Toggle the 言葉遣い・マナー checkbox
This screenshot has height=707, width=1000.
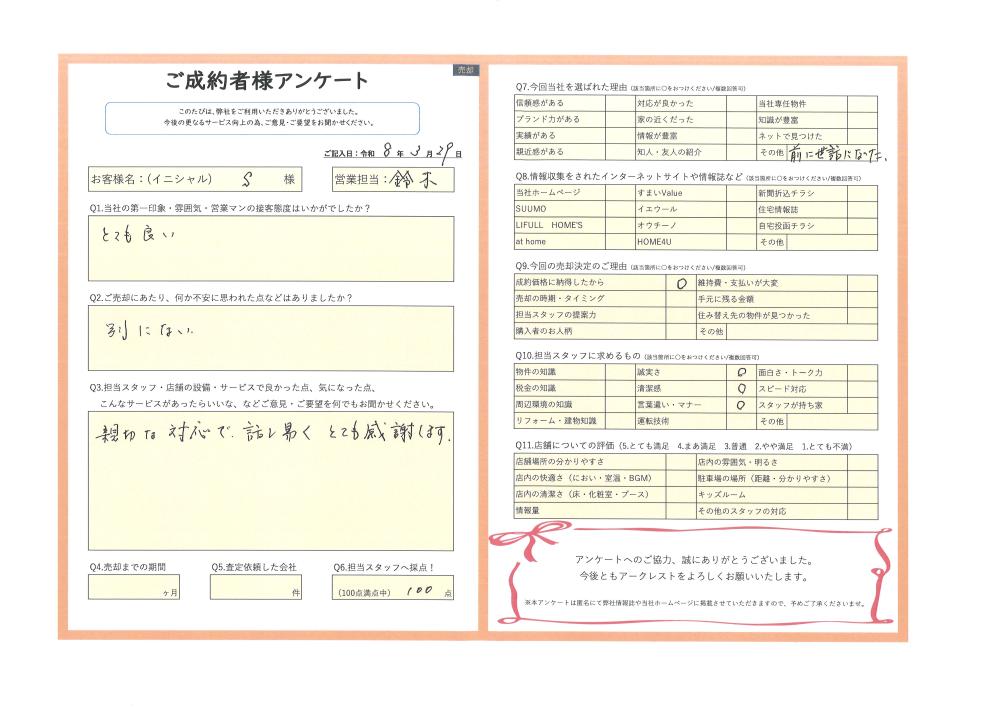pos(741,406)
